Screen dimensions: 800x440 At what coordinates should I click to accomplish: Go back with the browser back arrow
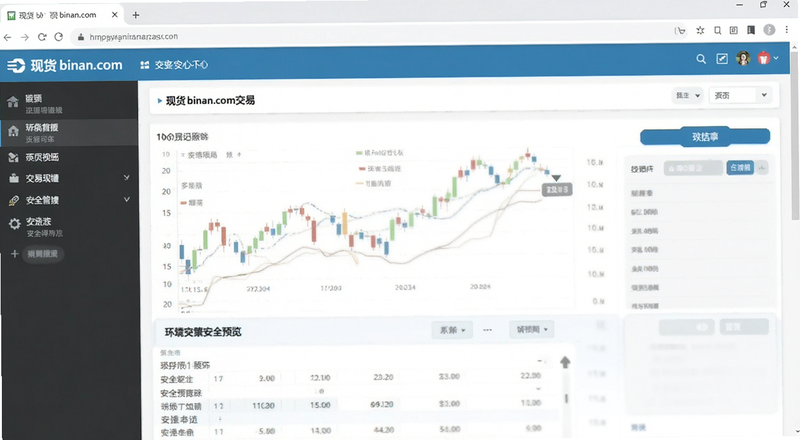click(7, 37)
